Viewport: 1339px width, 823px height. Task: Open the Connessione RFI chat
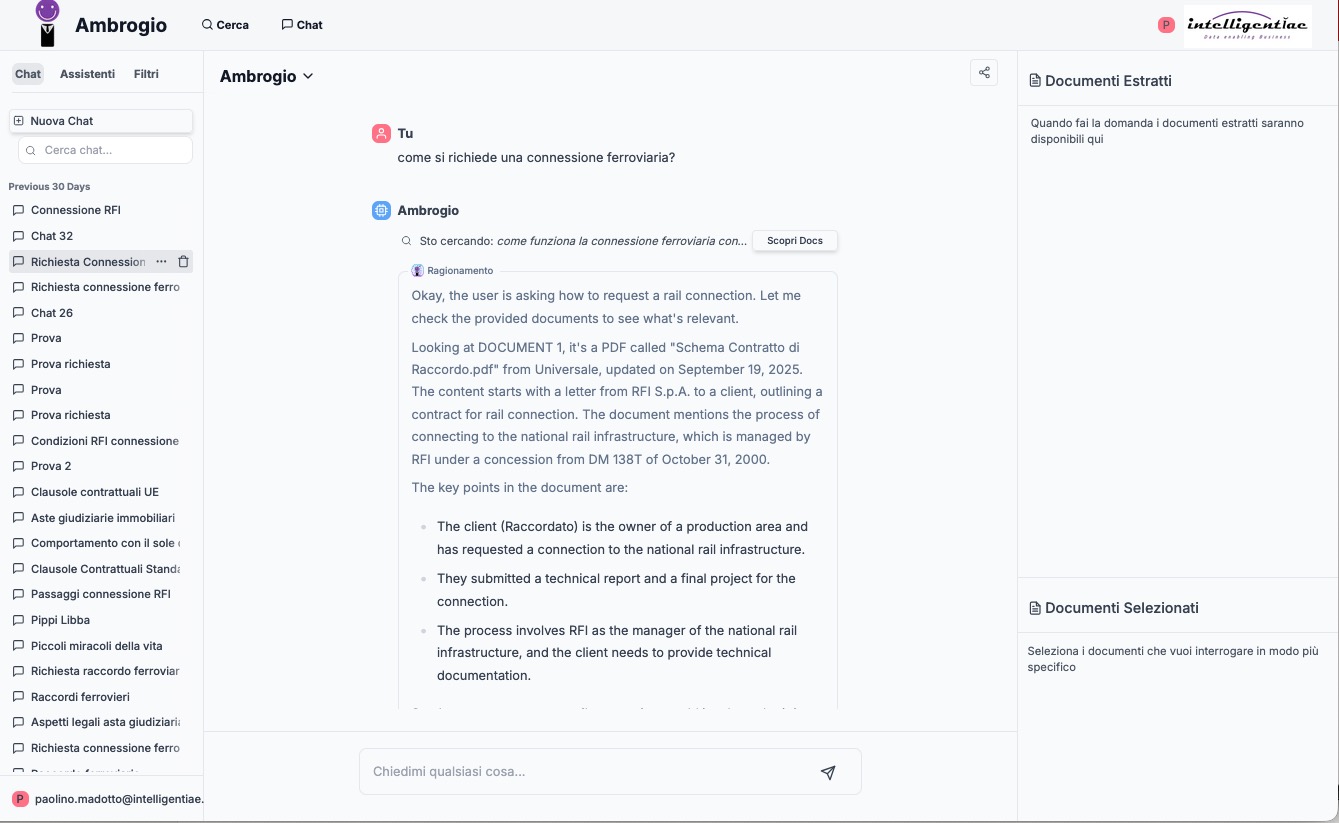click(x=76, y=210)
